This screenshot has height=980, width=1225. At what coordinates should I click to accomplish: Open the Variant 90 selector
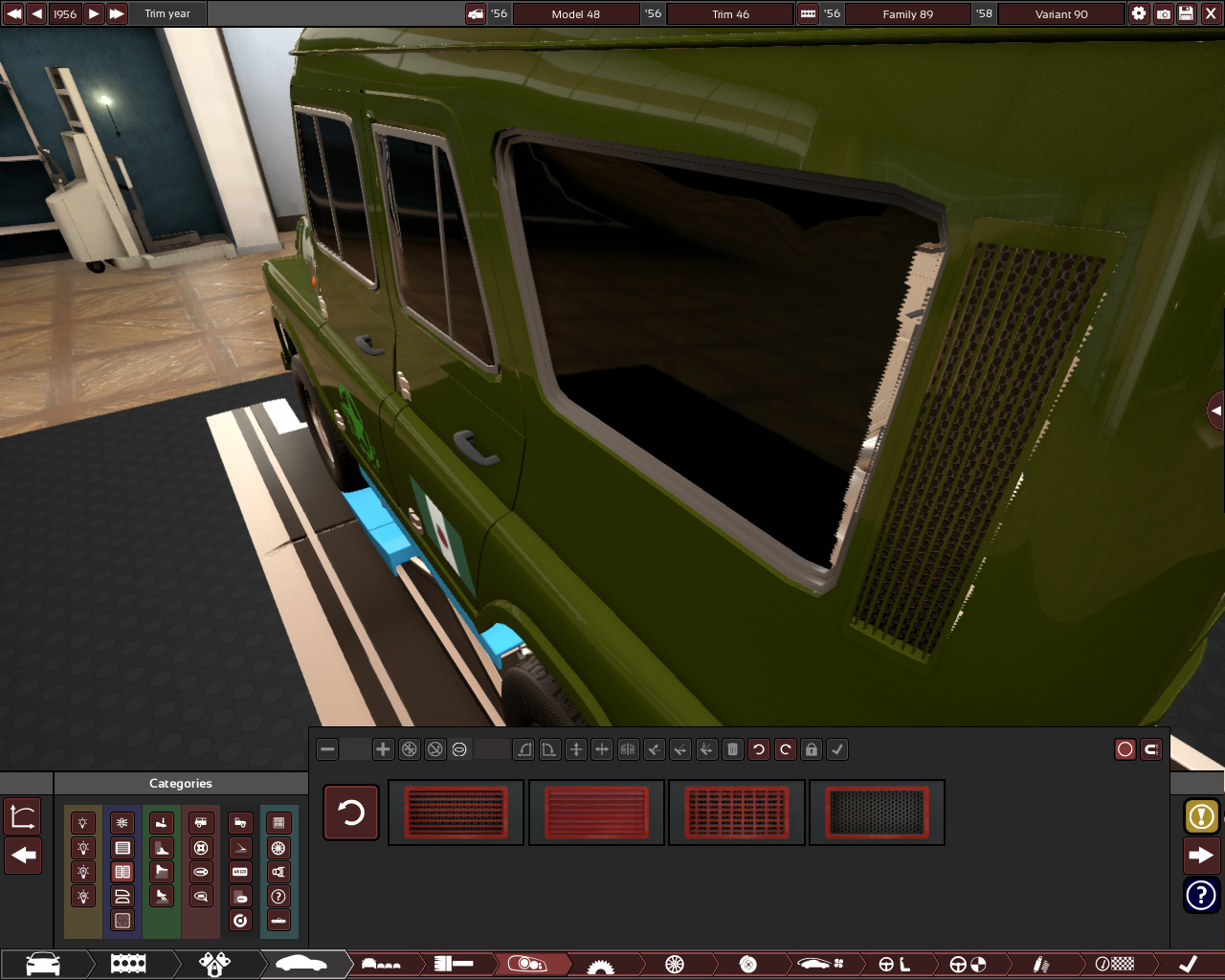[x=1060, y=13]
